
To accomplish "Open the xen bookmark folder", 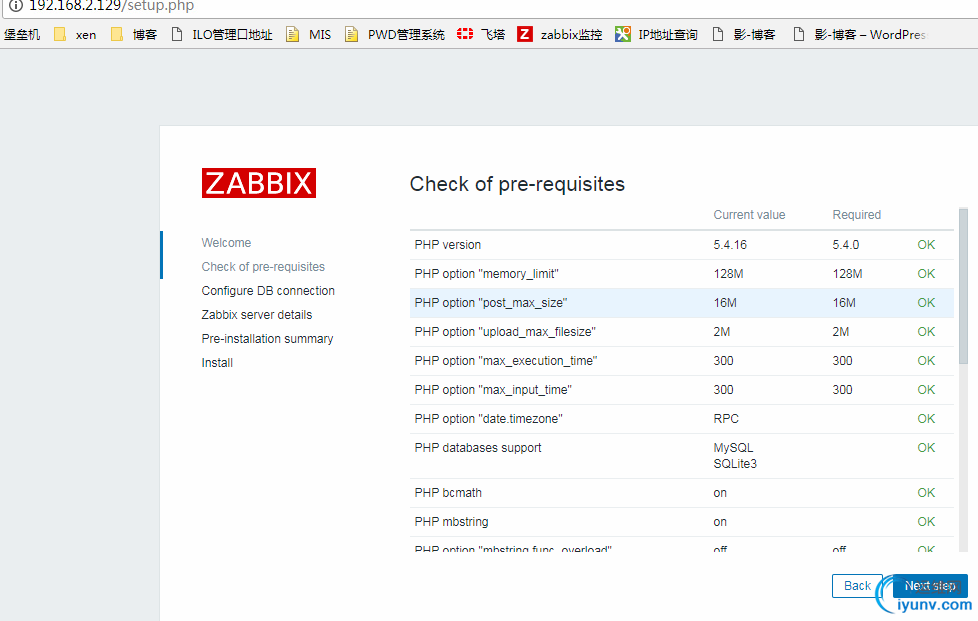I will [x=75, y=34].
